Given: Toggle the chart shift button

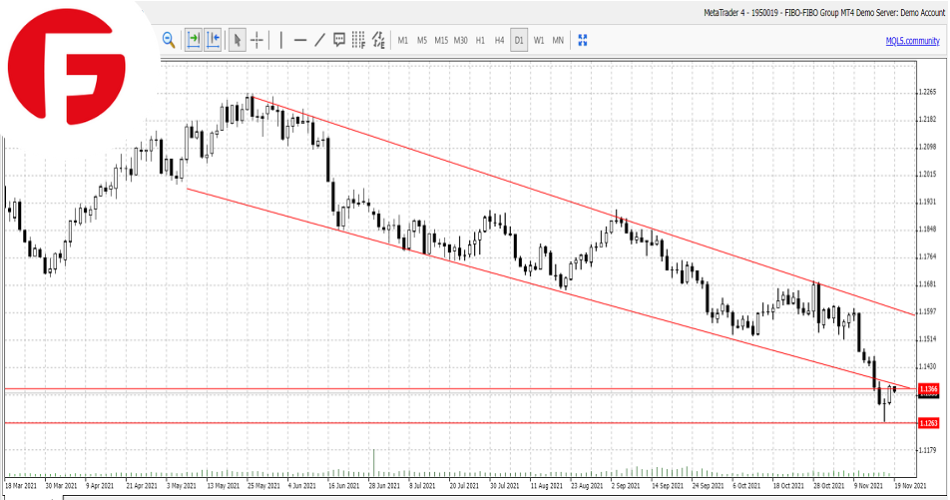Looking at the screenshot, I should 213,40.
